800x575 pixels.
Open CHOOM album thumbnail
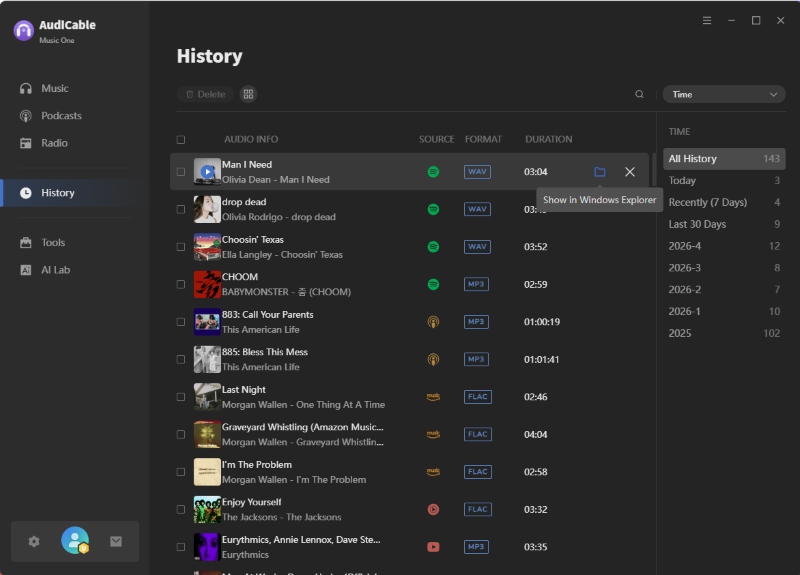[x=207, y=284]
